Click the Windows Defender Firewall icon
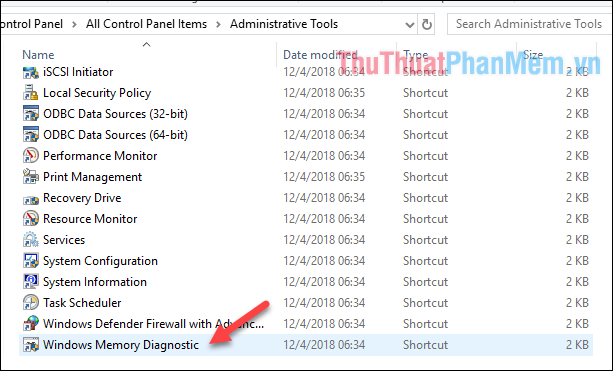 click(x=30, y=324)
